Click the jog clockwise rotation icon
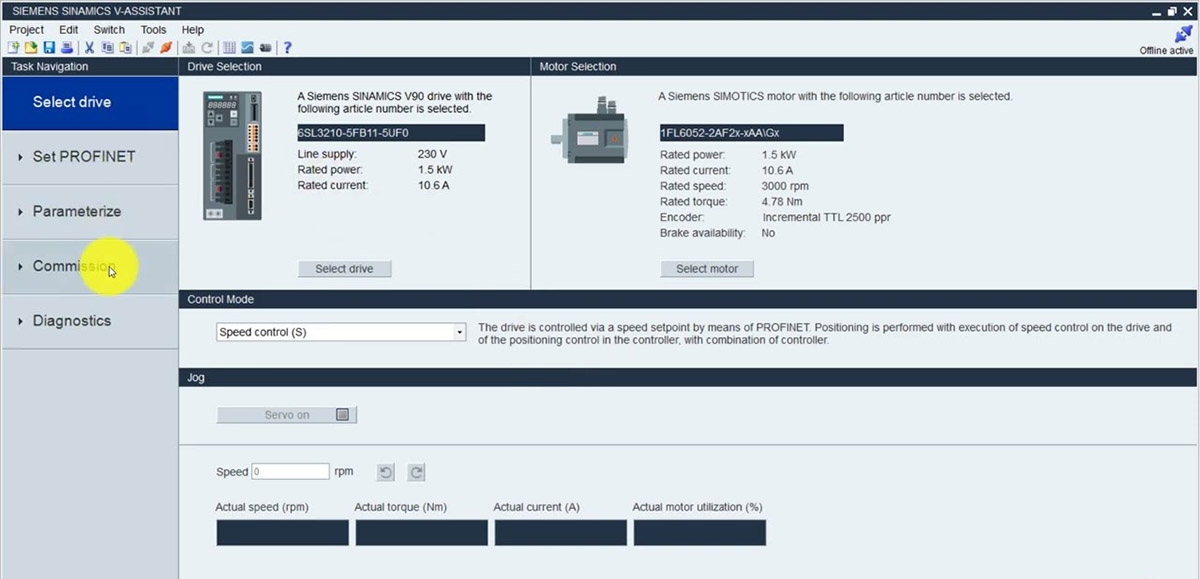 416,472
